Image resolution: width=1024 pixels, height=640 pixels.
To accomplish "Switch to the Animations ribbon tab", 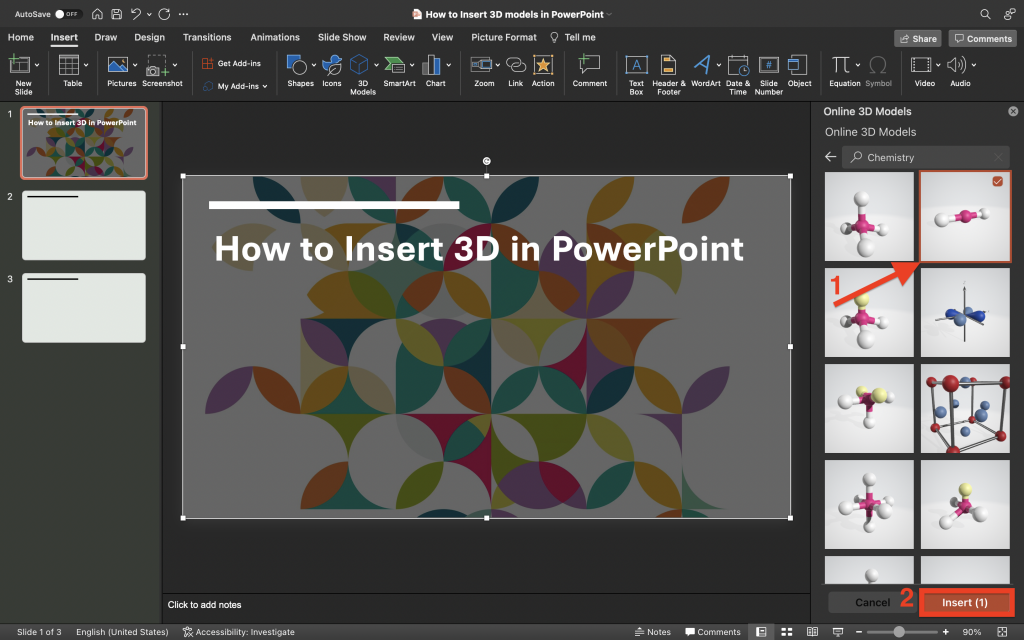I will tap(274, 37).
